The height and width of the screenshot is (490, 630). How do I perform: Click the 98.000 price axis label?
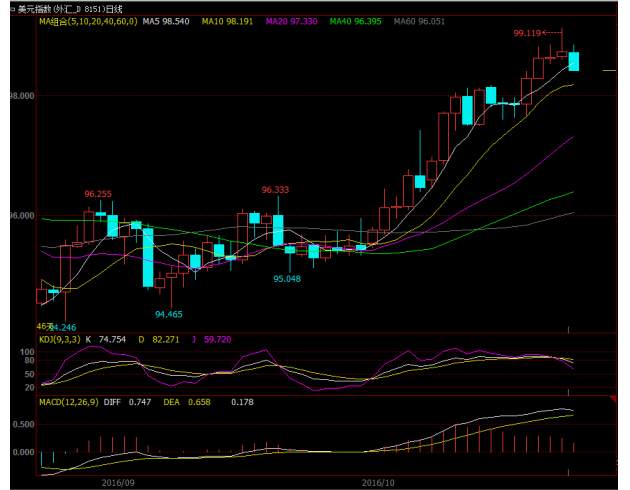click(x=22, y=96)
